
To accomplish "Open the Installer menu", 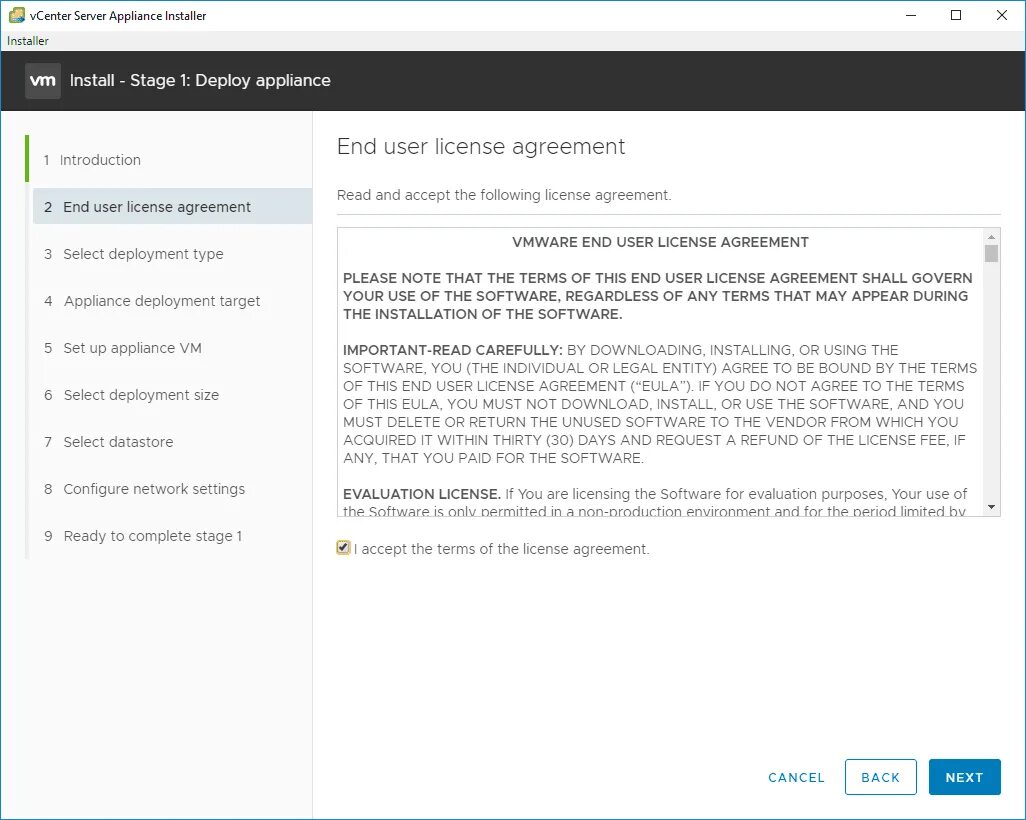I will pos(28,41).
